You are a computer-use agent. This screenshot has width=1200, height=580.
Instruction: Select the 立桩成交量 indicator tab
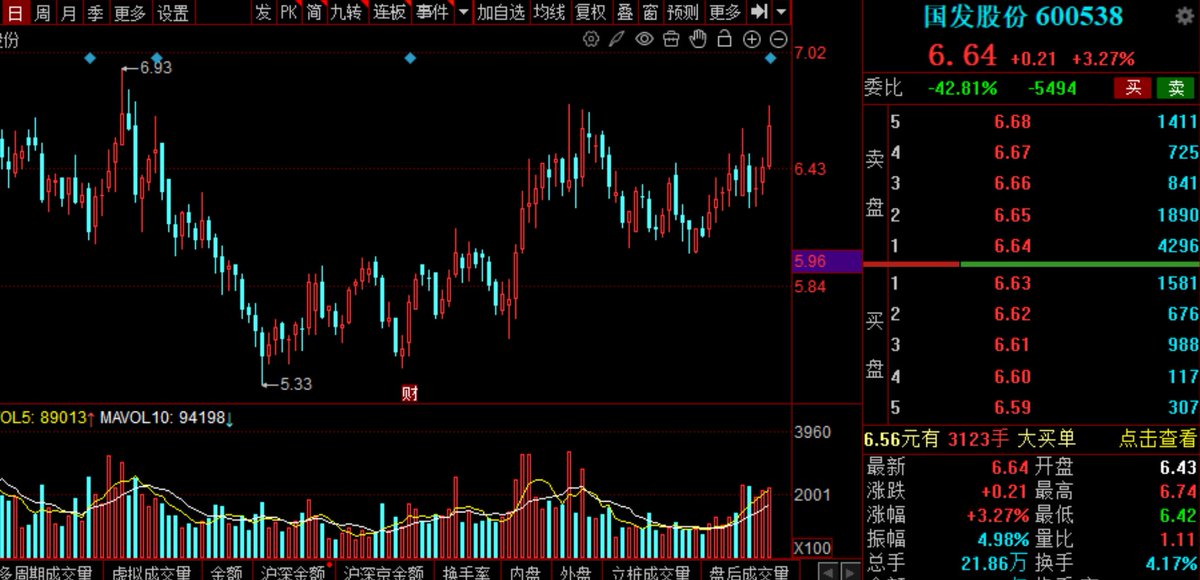[650, 573]
